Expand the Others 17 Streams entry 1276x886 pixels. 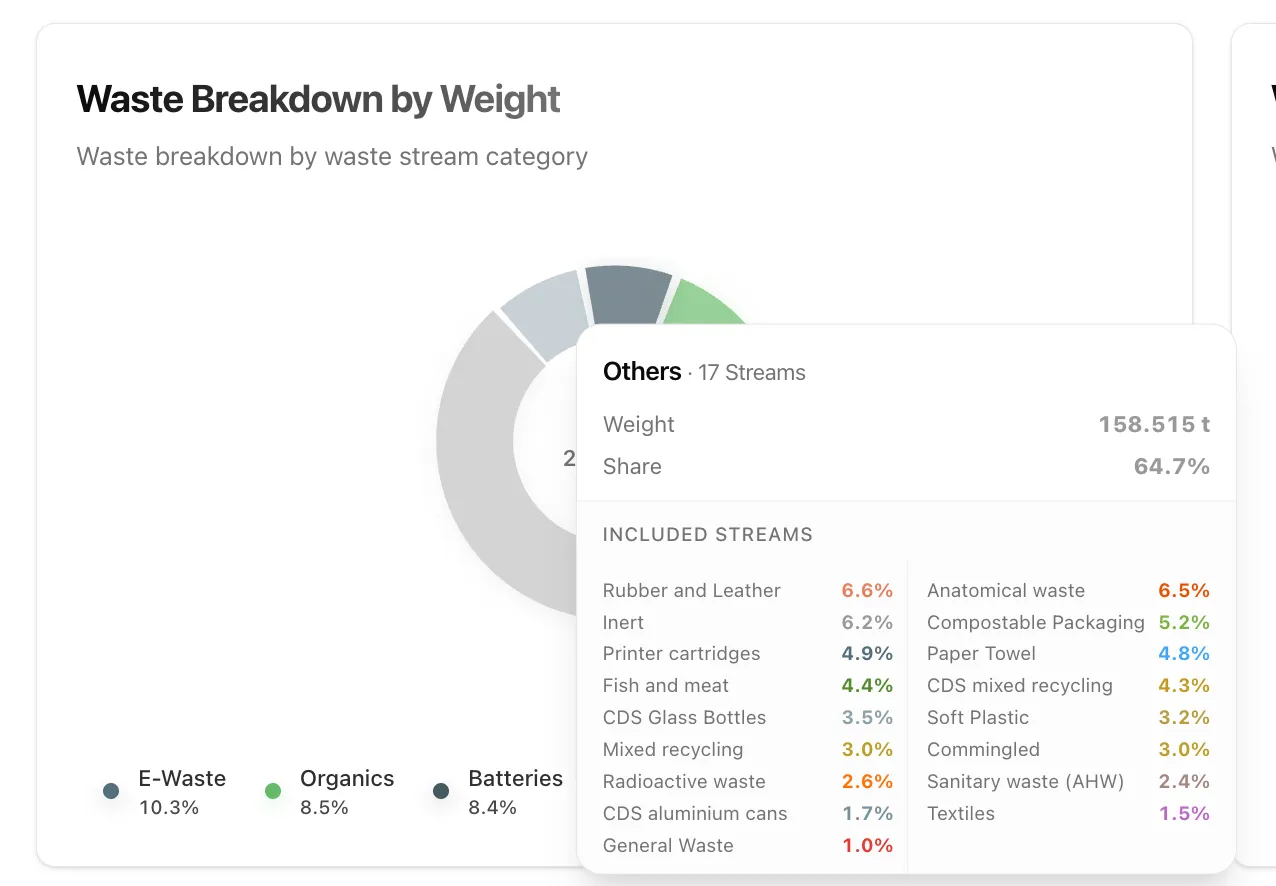703,371
